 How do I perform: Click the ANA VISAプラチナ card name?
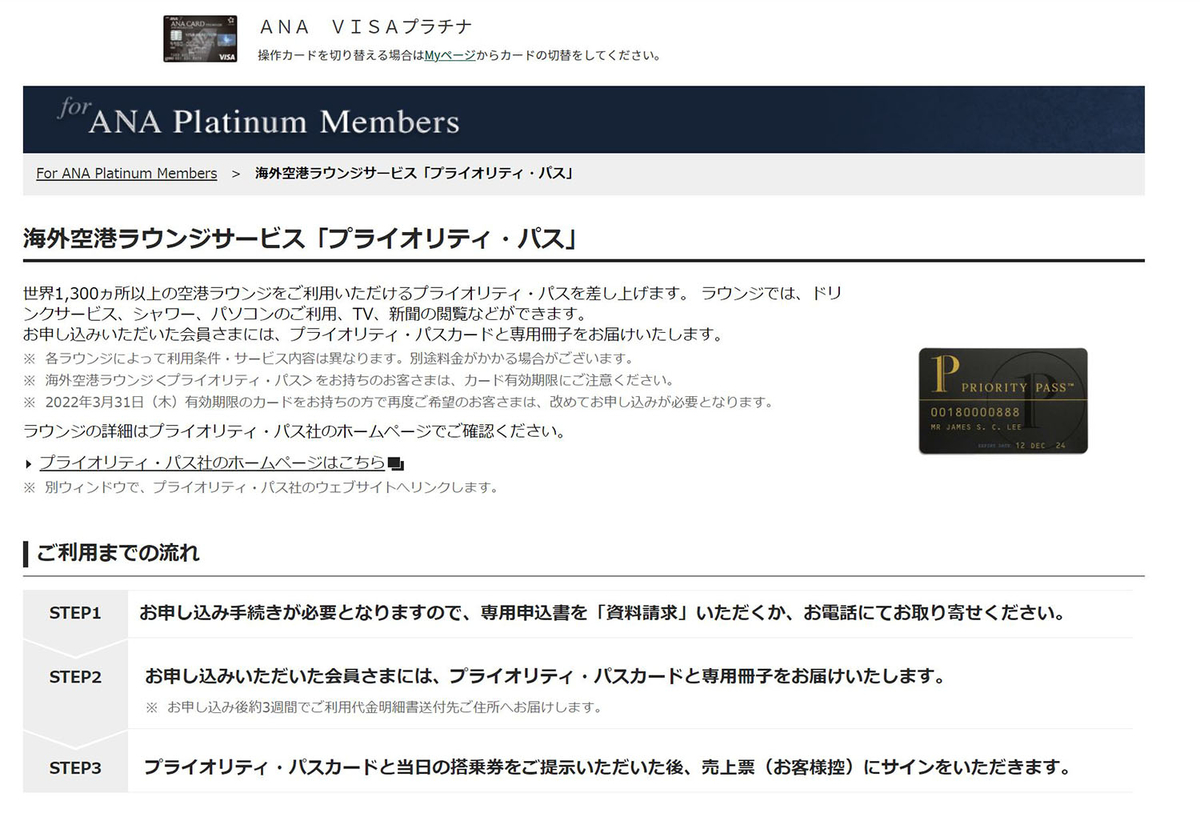tap(365, 27)
